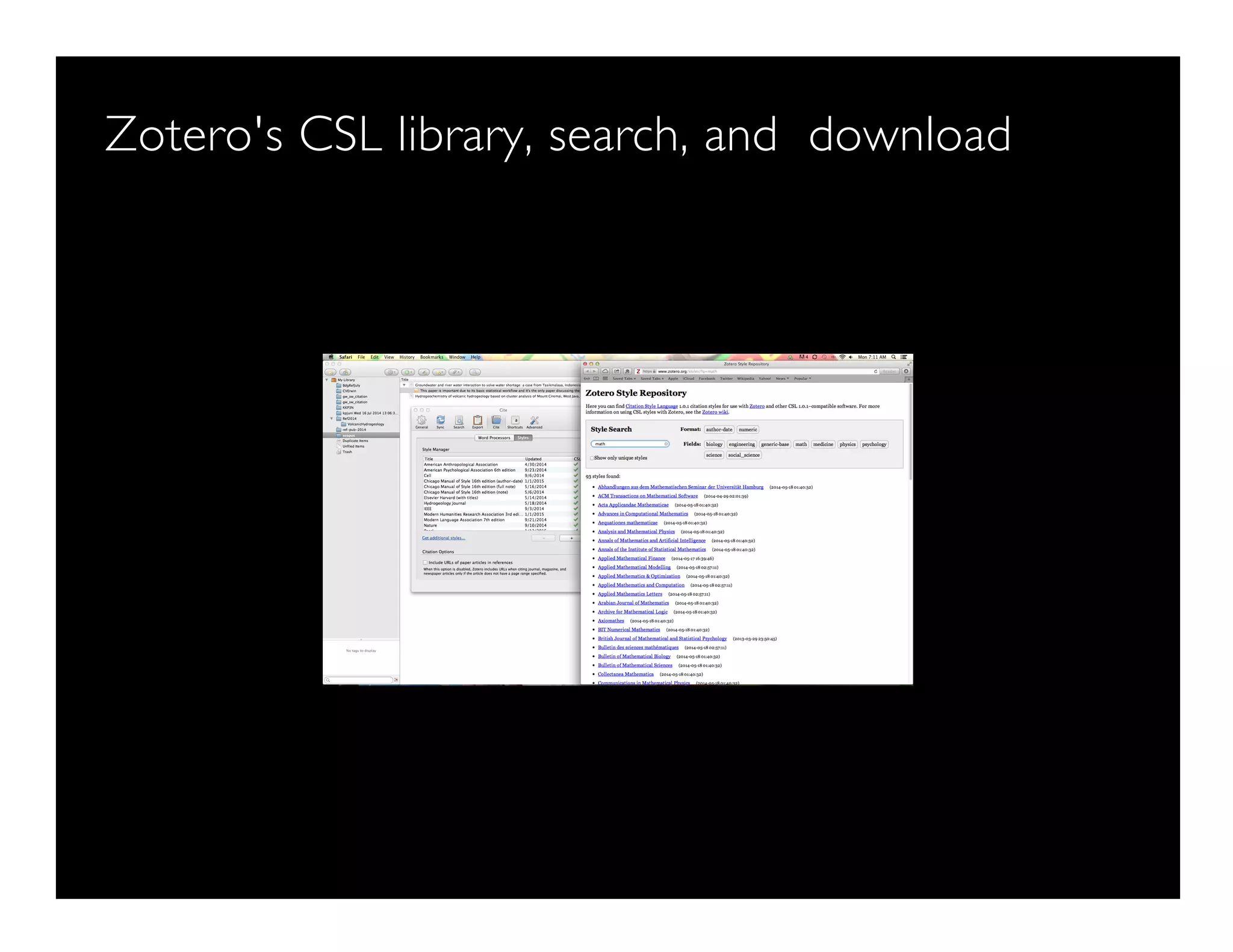
Task: Click the Safari Downloads icon
Action: 906,371
